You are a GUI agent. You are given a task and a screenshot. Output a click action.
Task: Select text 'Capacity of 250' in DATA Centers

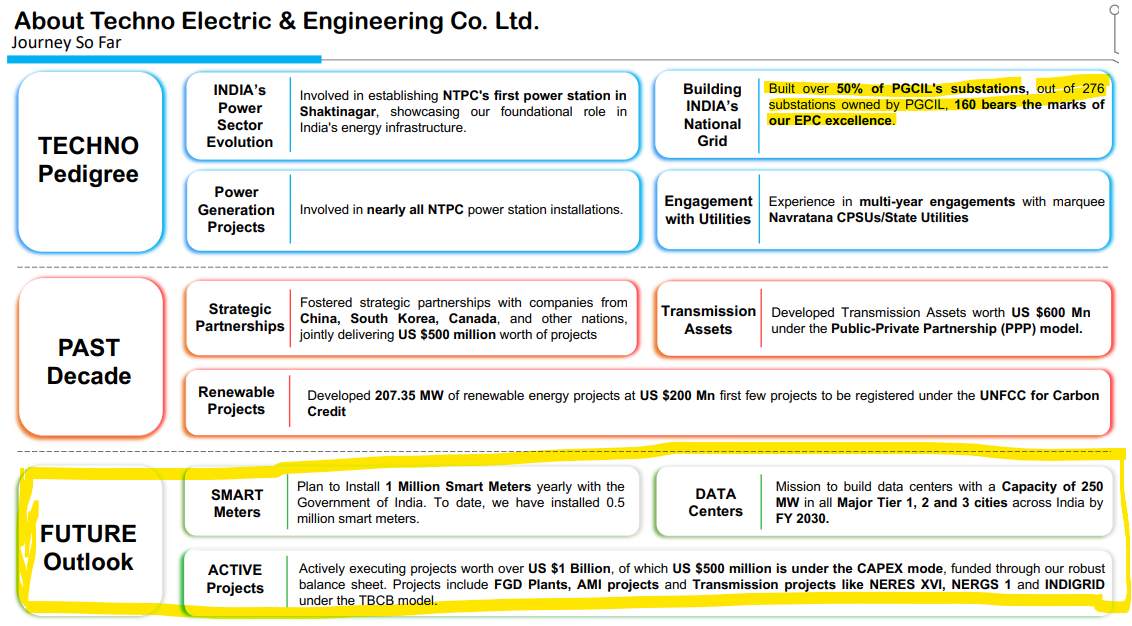(x=1053, y=487)
